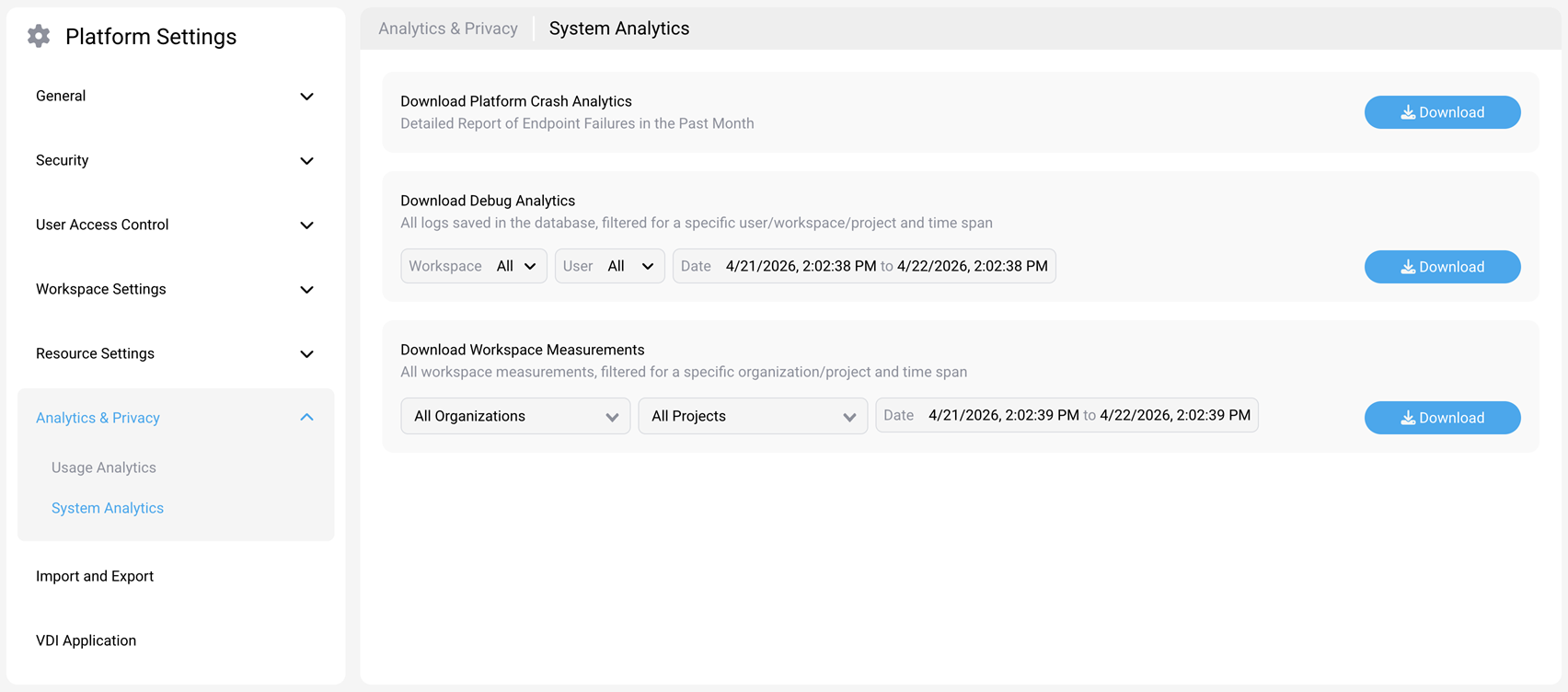Edit the Debug Analytics end date
The image size is (1568, 692).
[973, 266]
